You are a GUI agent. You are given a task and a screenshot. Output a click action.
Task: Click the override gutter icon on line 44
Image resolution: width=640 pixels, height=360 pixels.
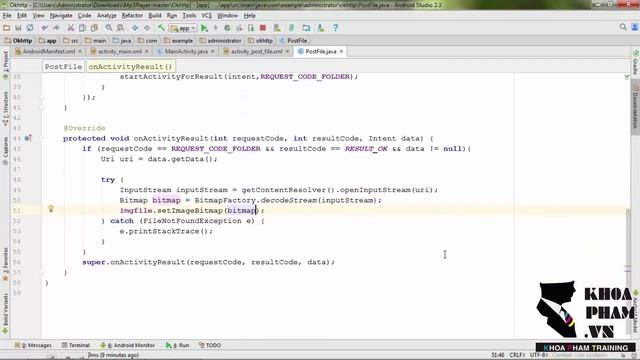point(28,138)
